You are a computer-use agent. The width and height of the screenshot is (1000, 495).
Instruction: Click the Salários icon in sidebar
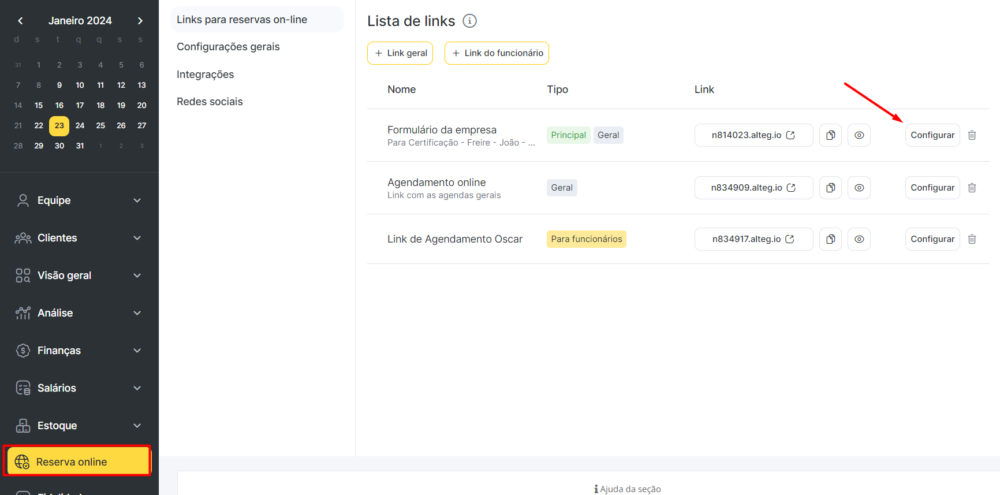point(24,388)
